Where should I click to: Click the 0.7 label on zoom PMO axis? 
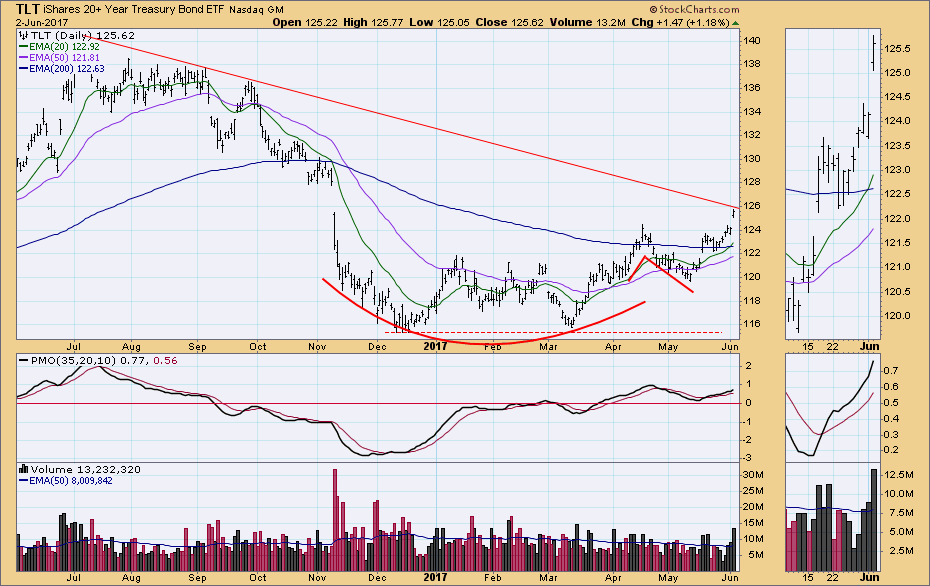tap(891, 370)
